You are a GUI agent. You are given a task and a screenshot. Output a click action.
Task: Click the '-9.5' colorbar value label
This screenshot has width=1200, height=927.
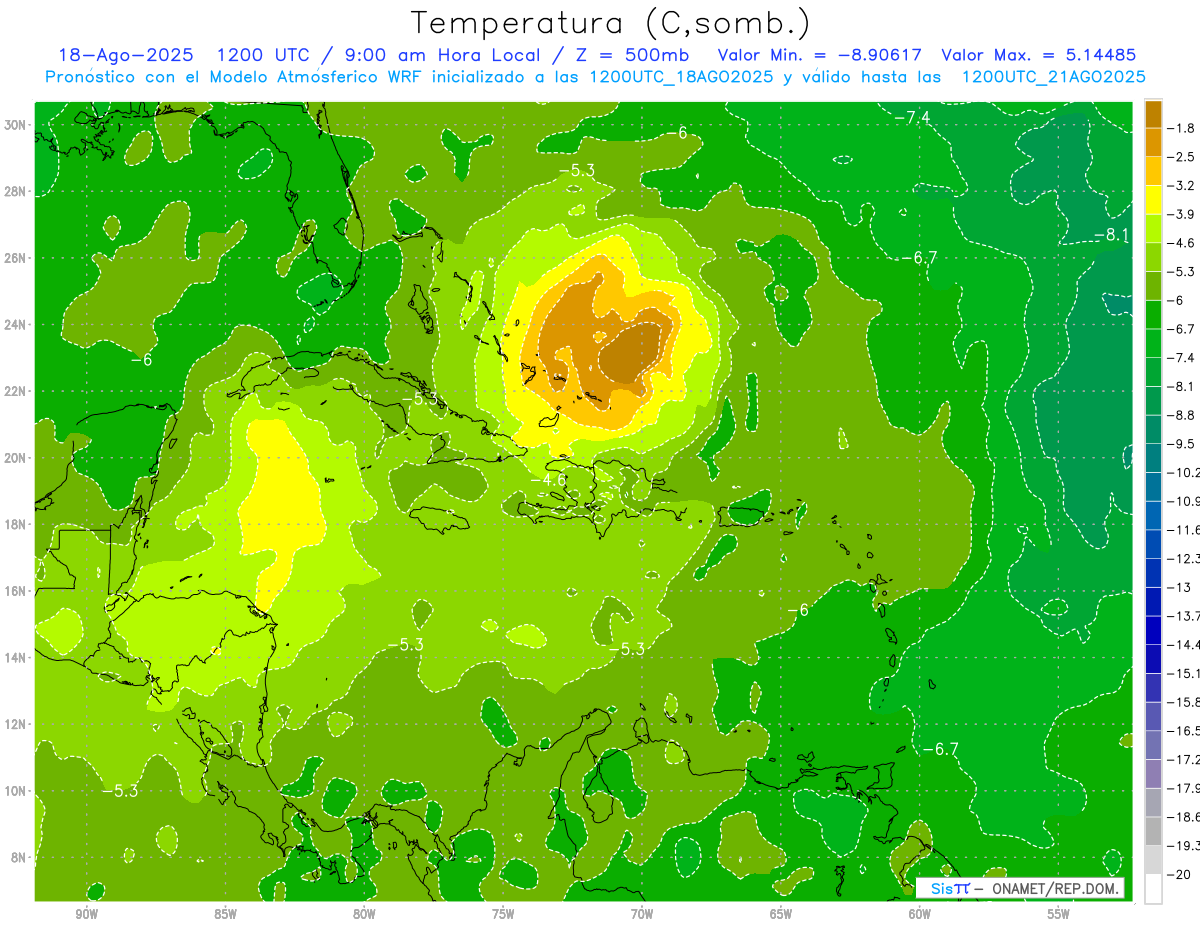[1183, 443]
